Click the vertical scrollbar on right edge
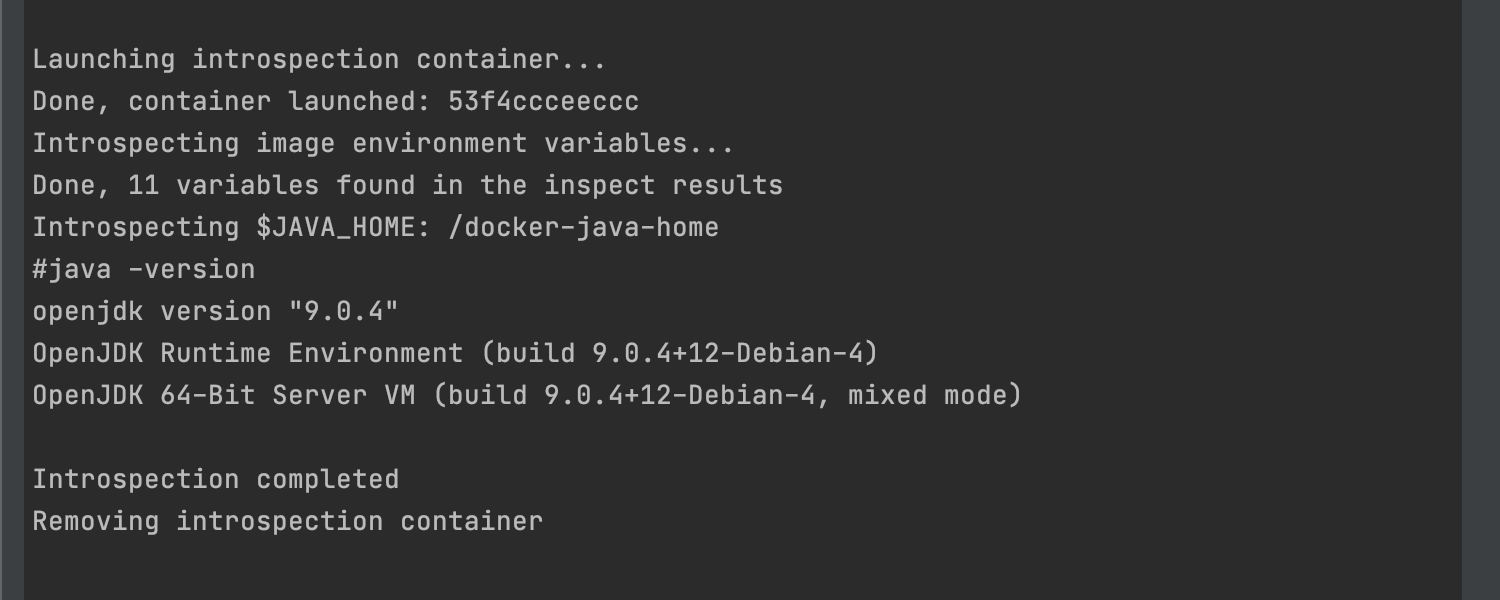This screenshot has width=1500, height=600. tap(1480, 300)
